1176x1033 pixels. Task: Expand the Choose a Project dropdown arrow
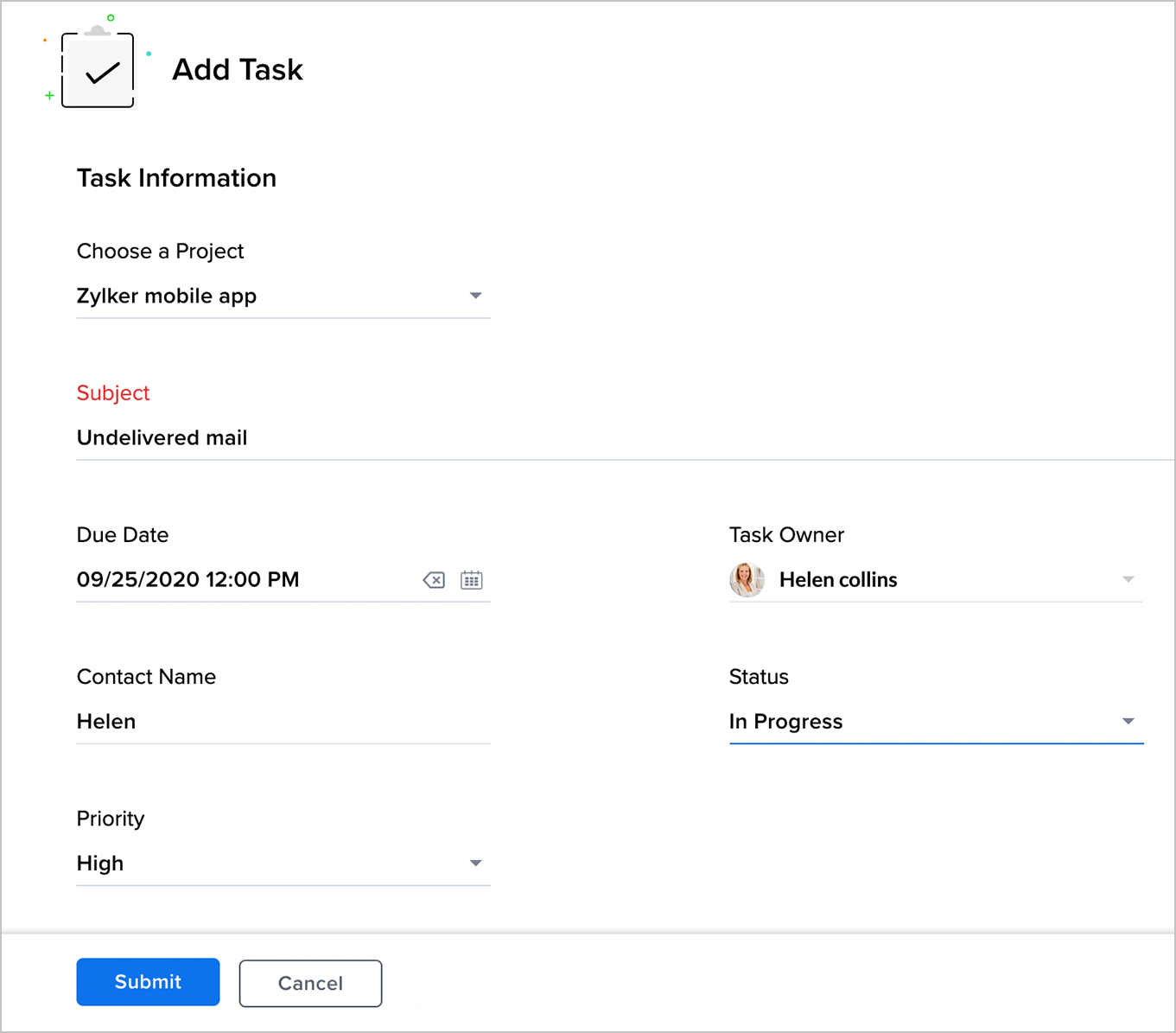coord(475,296)
